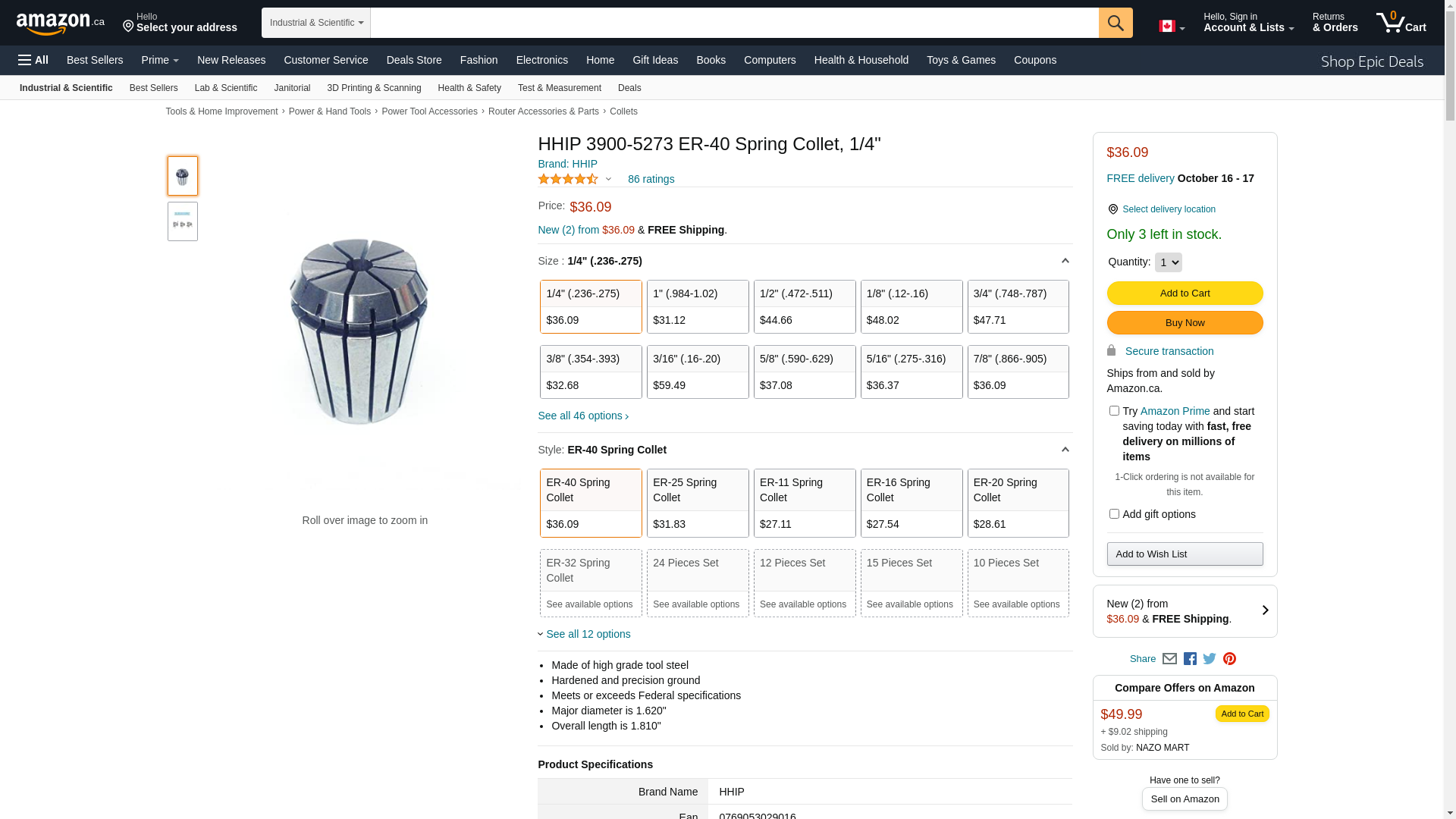Screen dimensions: 1456x819
Task: Open the Industrial & Scientific search category dropdown
Action: (315, 23)
